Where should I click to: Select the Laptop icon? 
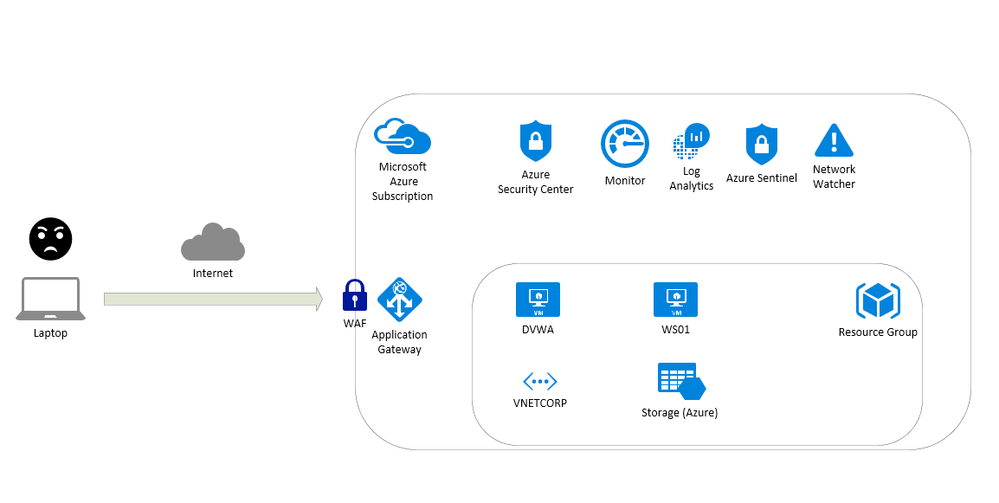[x=50, y=299]
